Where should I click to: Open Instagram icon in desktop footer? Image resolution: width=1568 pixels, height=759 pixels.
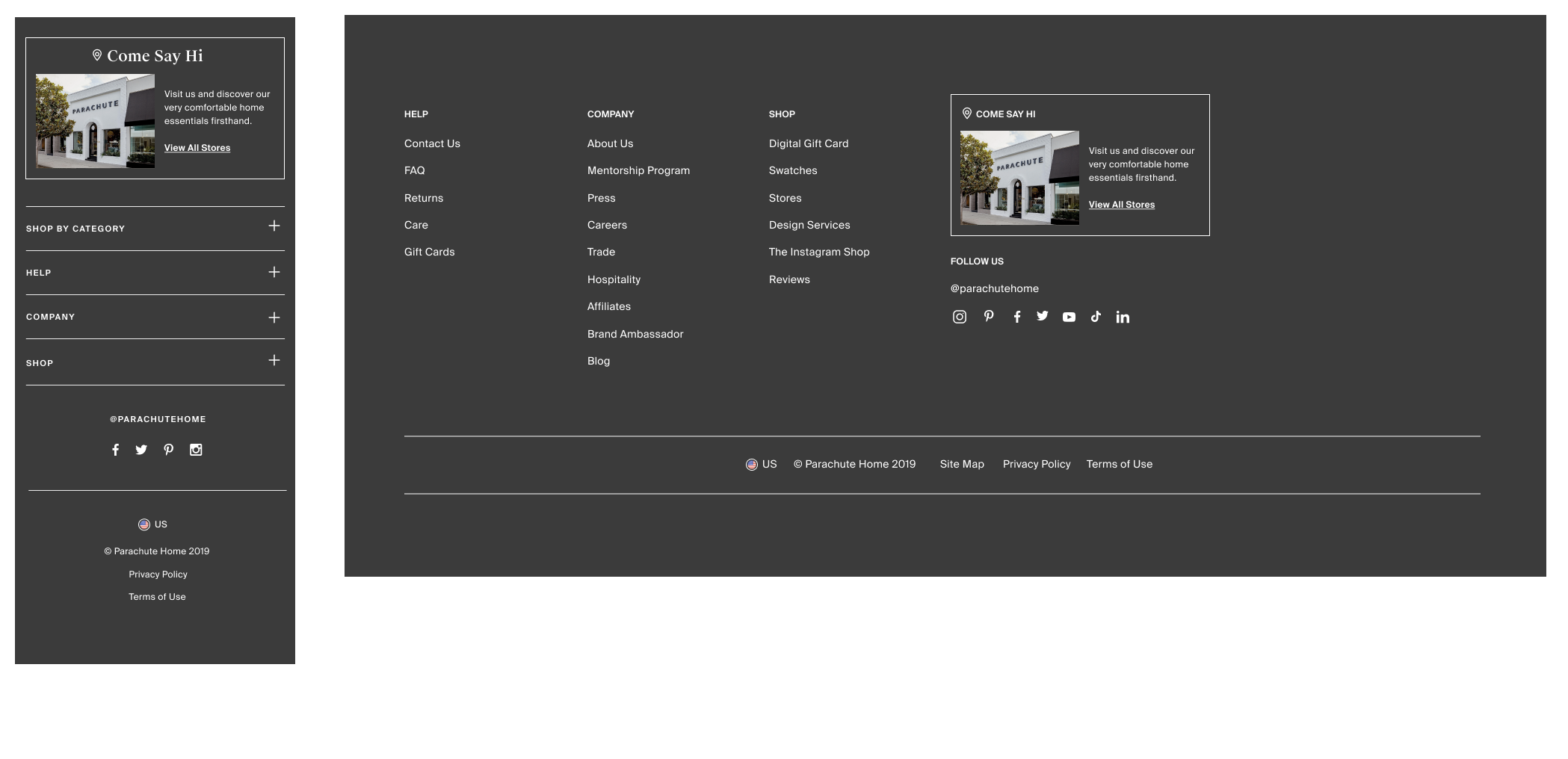click(960, 317)
